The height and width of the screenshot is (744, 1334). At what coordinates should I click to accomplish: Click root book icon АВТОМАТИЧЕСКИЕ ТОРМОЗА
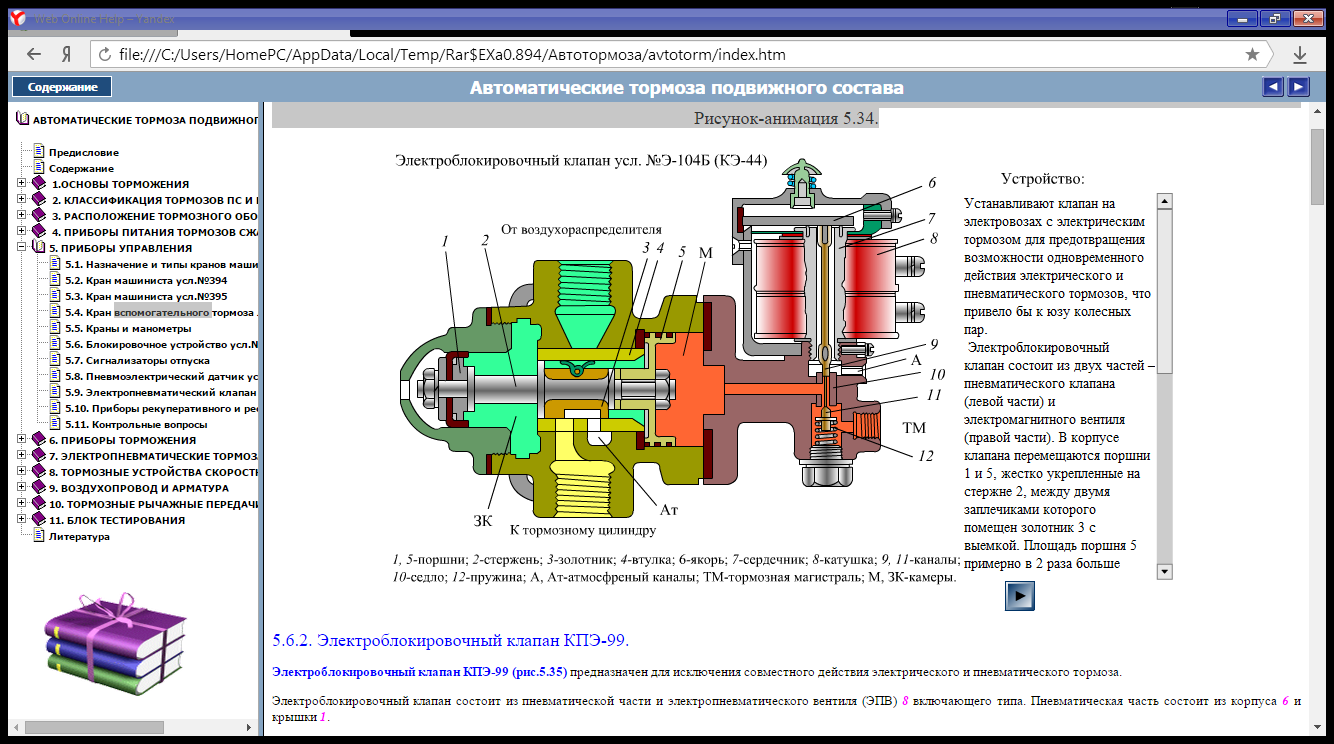coord(23,119)
